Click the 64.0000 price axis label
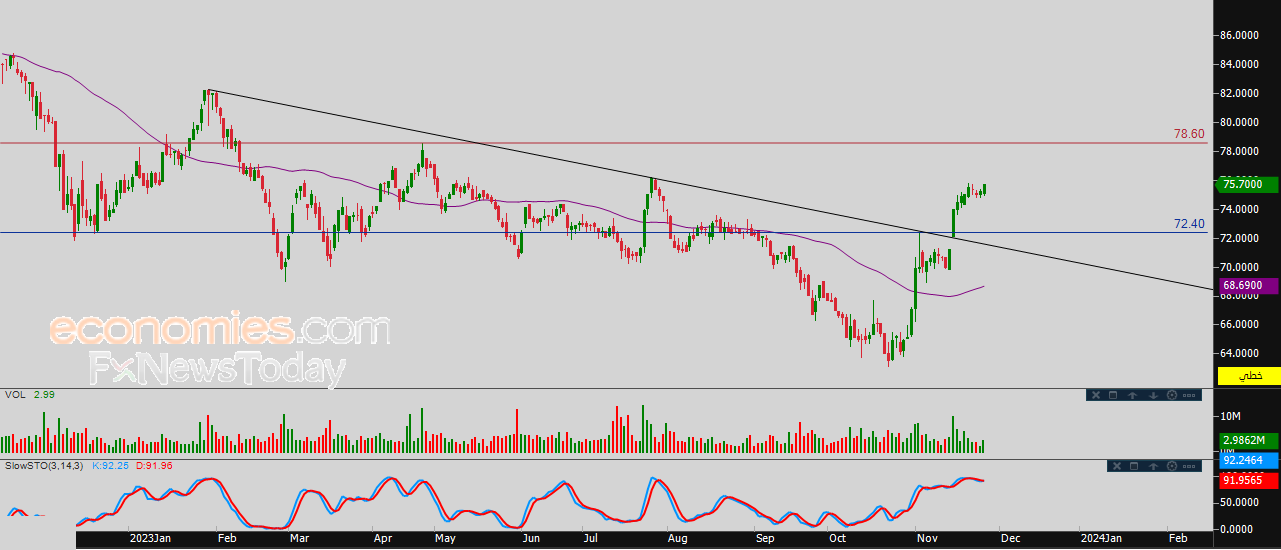 [1239, 354]
